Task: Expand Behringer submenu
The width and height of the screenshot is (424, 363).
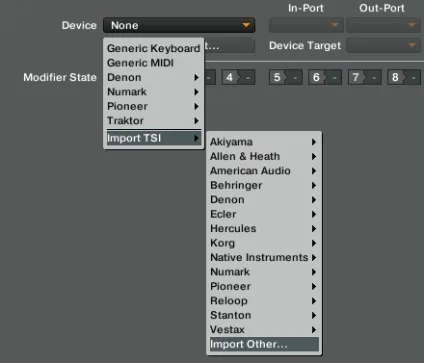Action: tap(264, 185)
